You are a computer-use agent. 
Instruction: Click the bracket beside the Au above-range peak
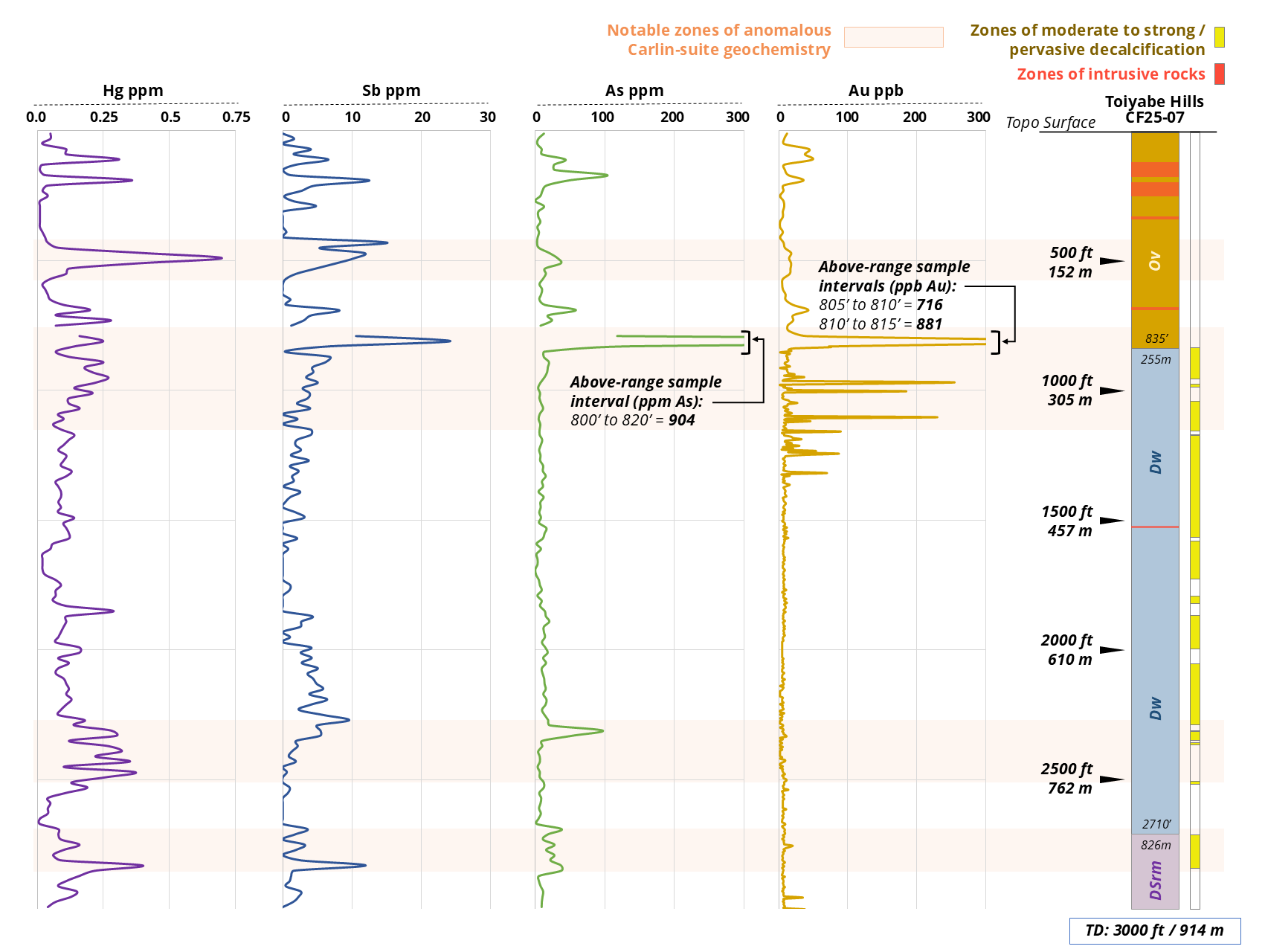(x=997, y=342)
